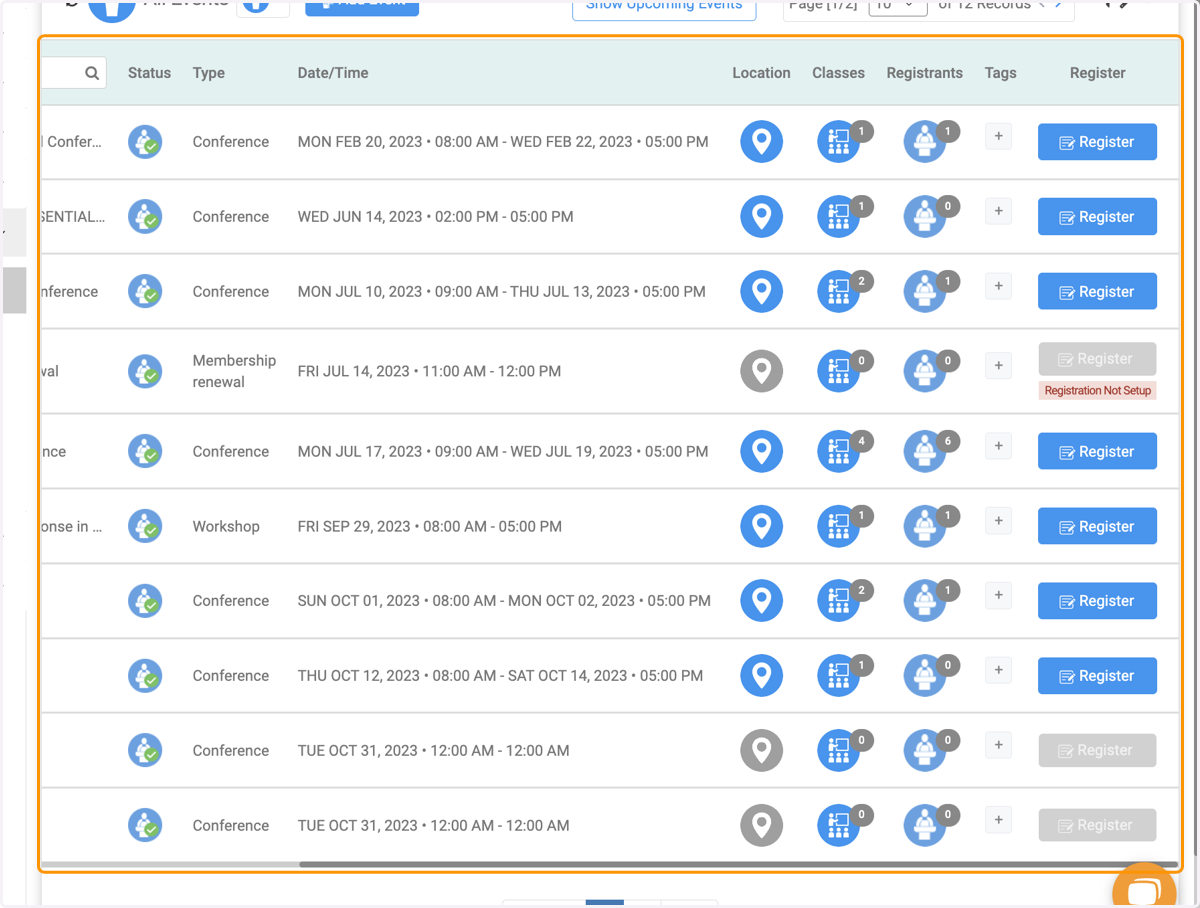Click the Registrants column header
This screenshot has height=908, width=1200.
point(924,73)
